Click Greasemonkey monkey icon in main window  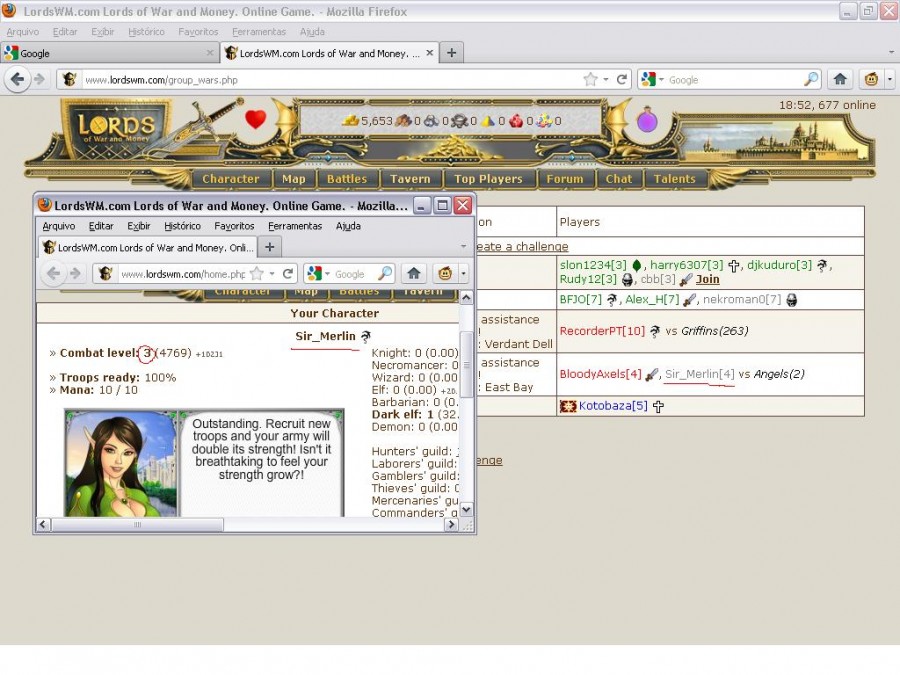coord(871,79)
